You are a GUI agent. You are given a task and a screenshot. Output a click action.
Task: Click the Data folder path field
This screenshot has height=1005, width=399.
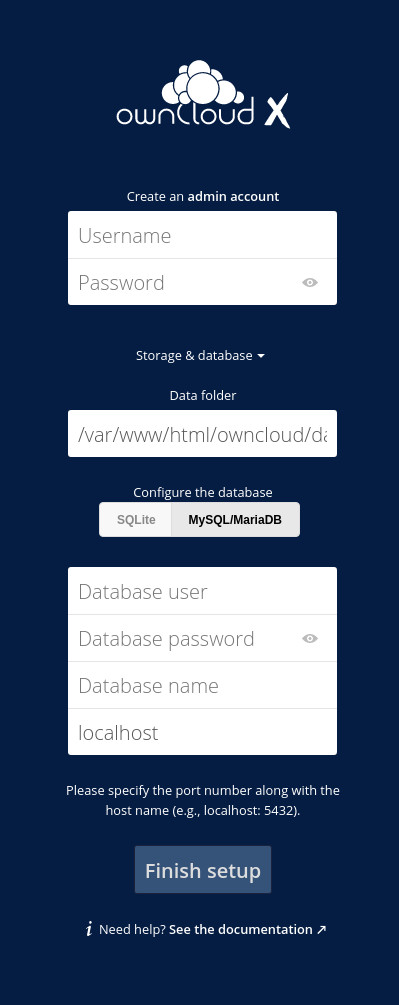point(202,434)
